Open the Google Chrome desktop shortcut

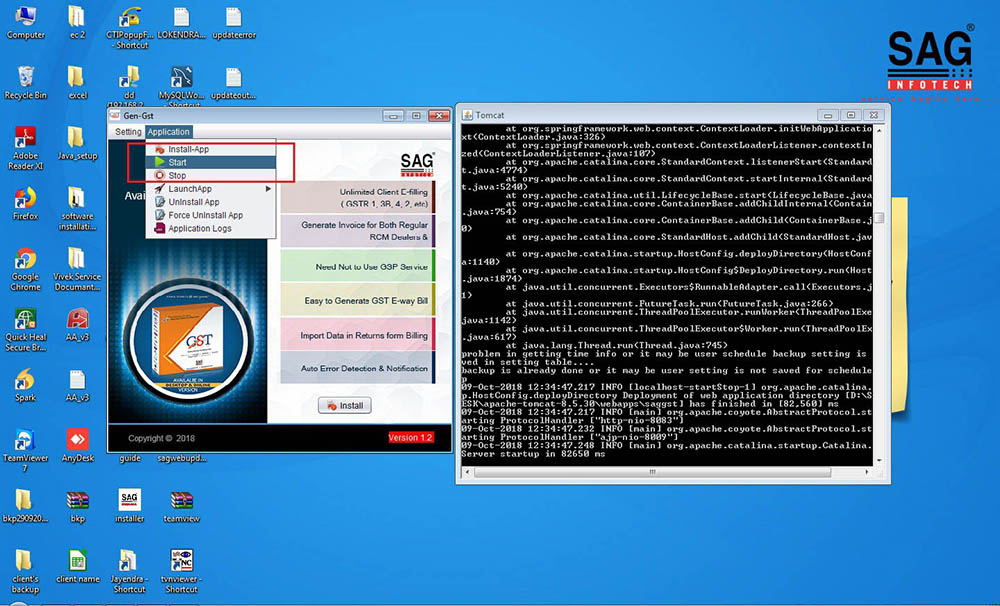pos(25,260)
